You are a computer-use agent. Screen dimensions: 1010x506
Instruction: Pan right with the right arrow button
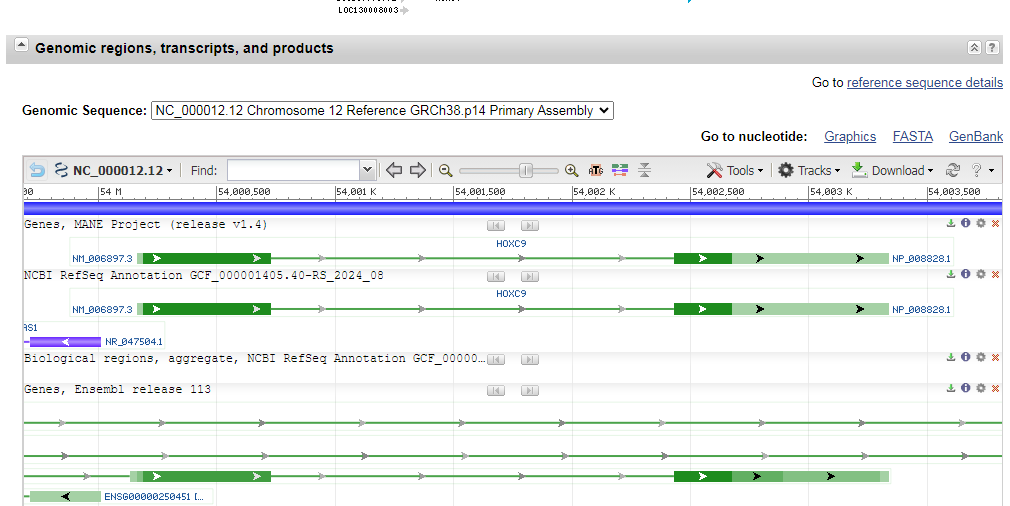point(418,171)
